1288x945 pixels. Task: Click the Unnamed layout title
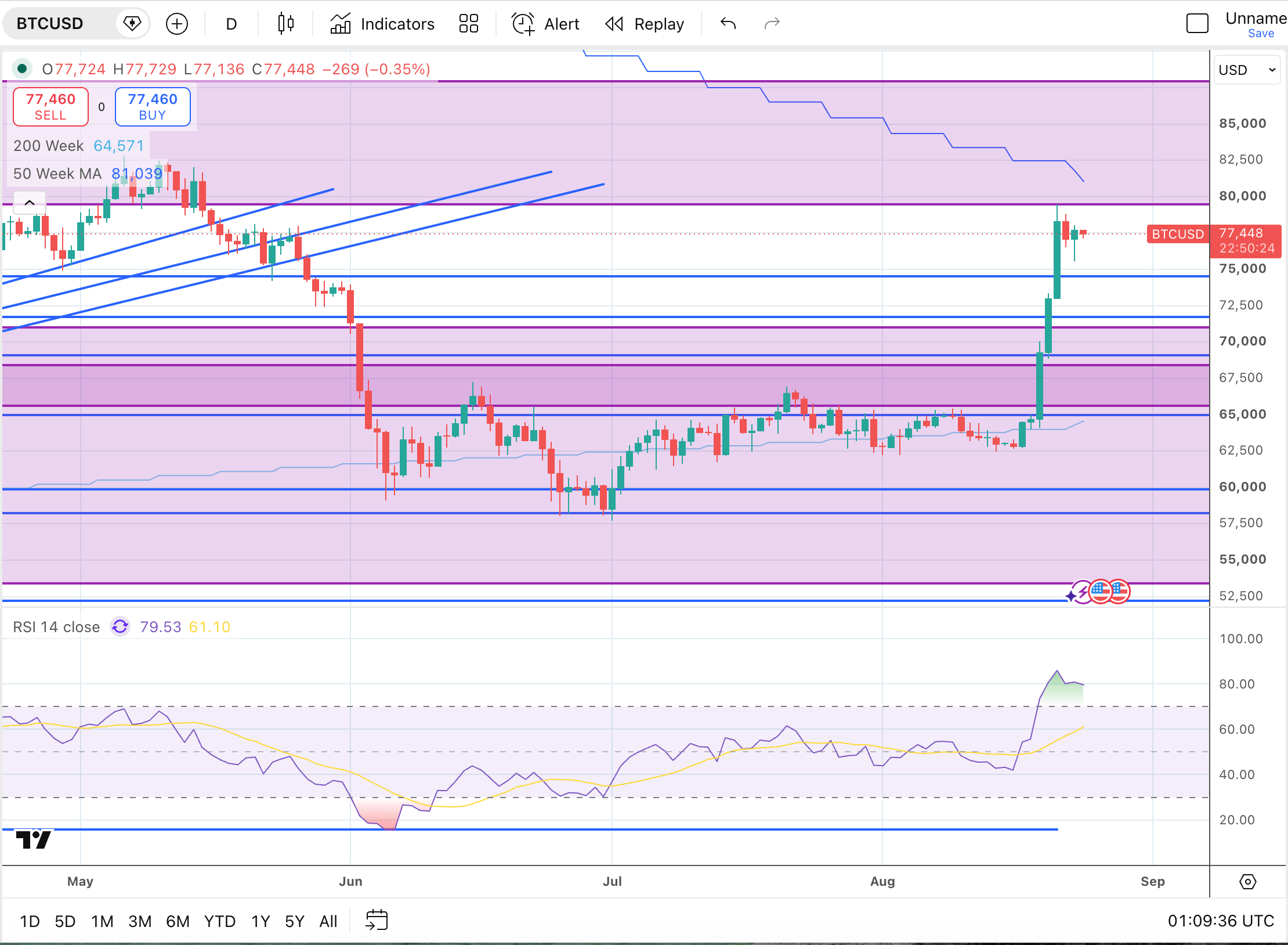(x=1256, y=19)
